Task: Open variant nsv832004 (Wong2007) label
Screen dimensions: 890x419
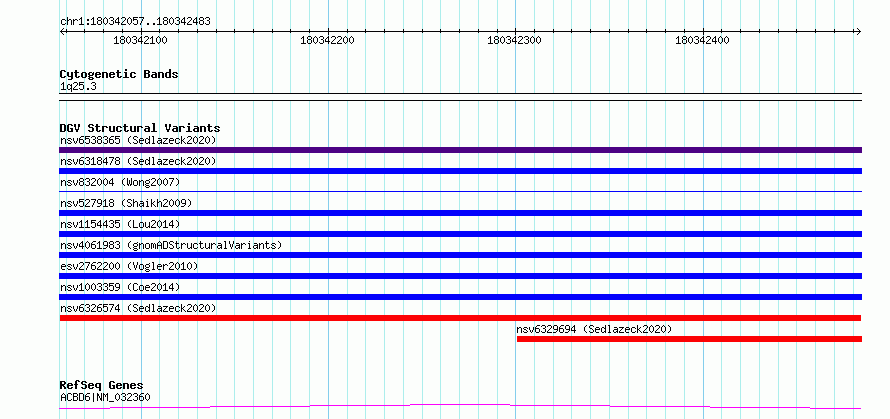Action: coord(120,182)
